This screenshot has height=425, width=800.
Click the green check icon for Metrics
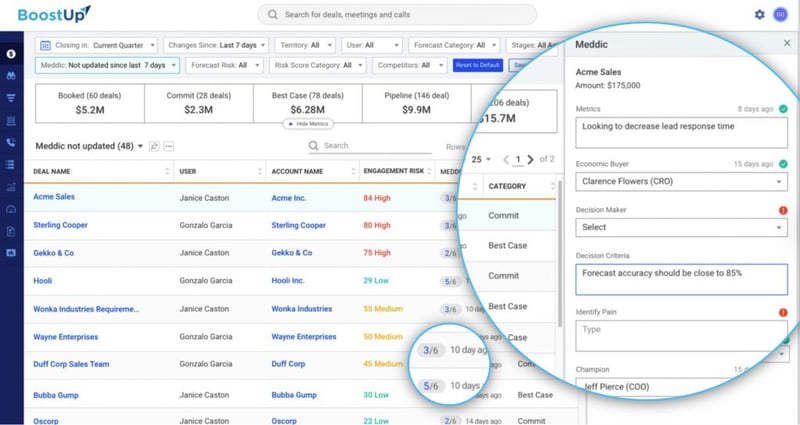[783, 109]
